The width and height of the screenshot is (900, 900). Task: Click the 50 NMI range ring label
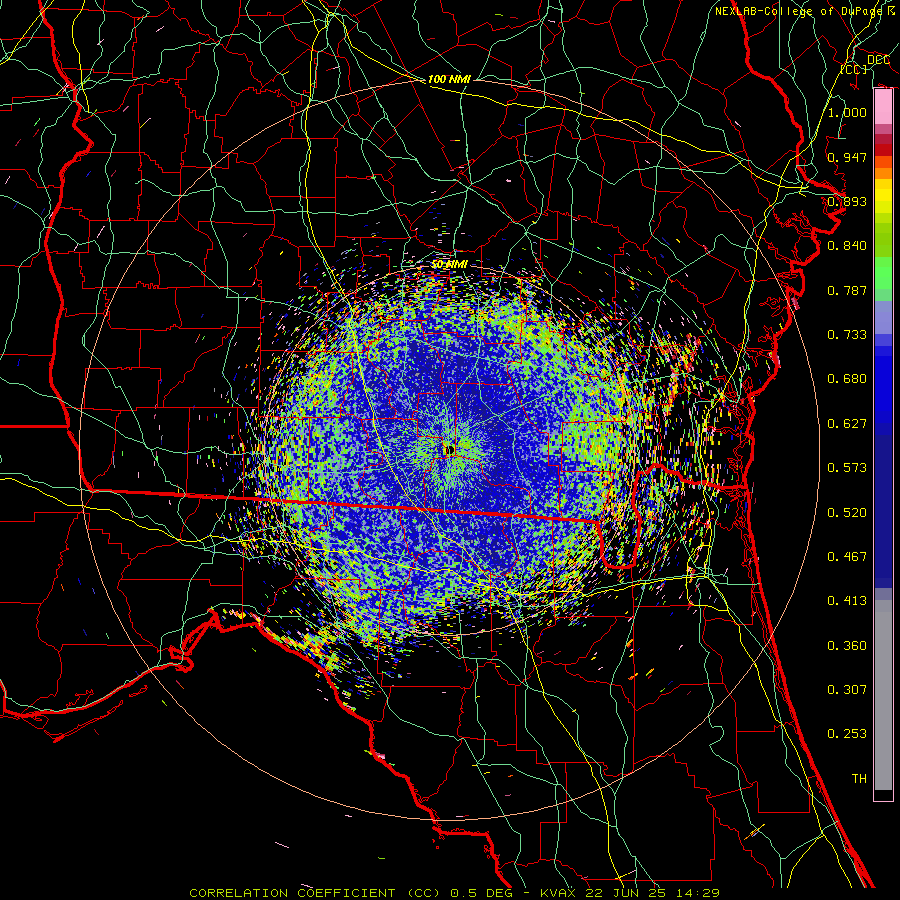click(449, 264)
